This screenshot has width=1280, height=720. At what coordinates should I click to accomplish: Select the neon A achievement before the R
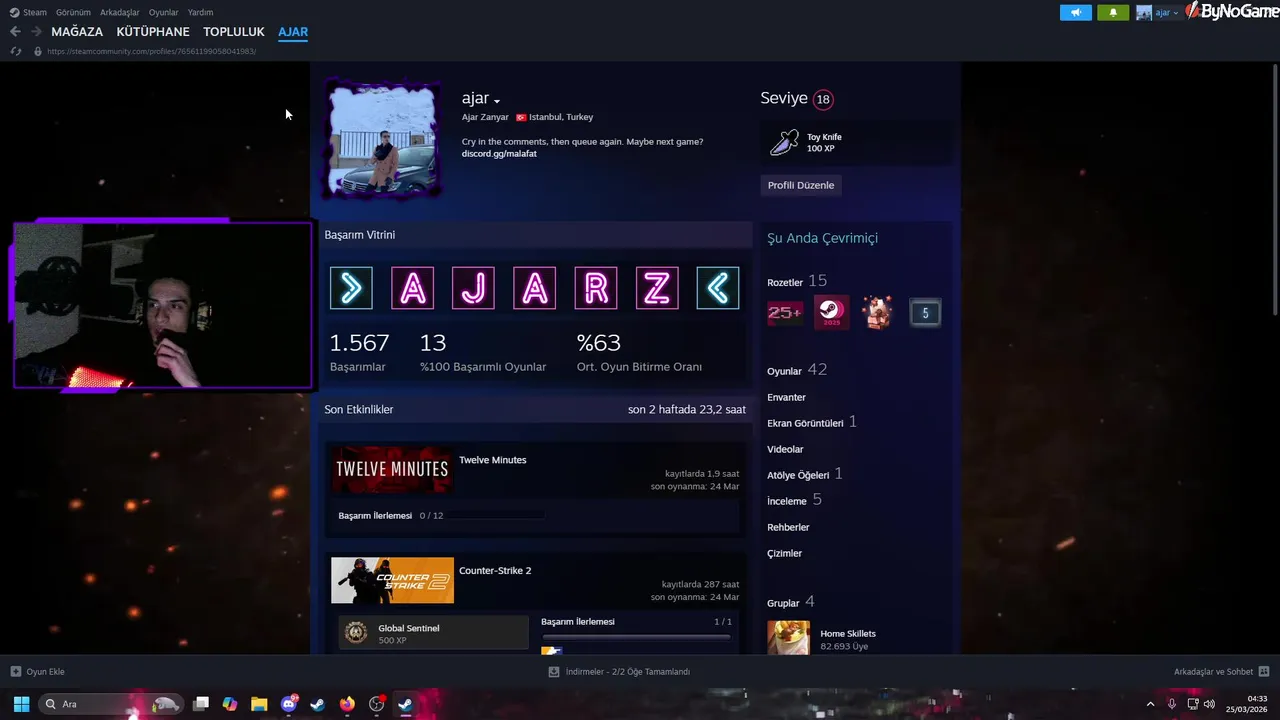(x=535, y=288)
